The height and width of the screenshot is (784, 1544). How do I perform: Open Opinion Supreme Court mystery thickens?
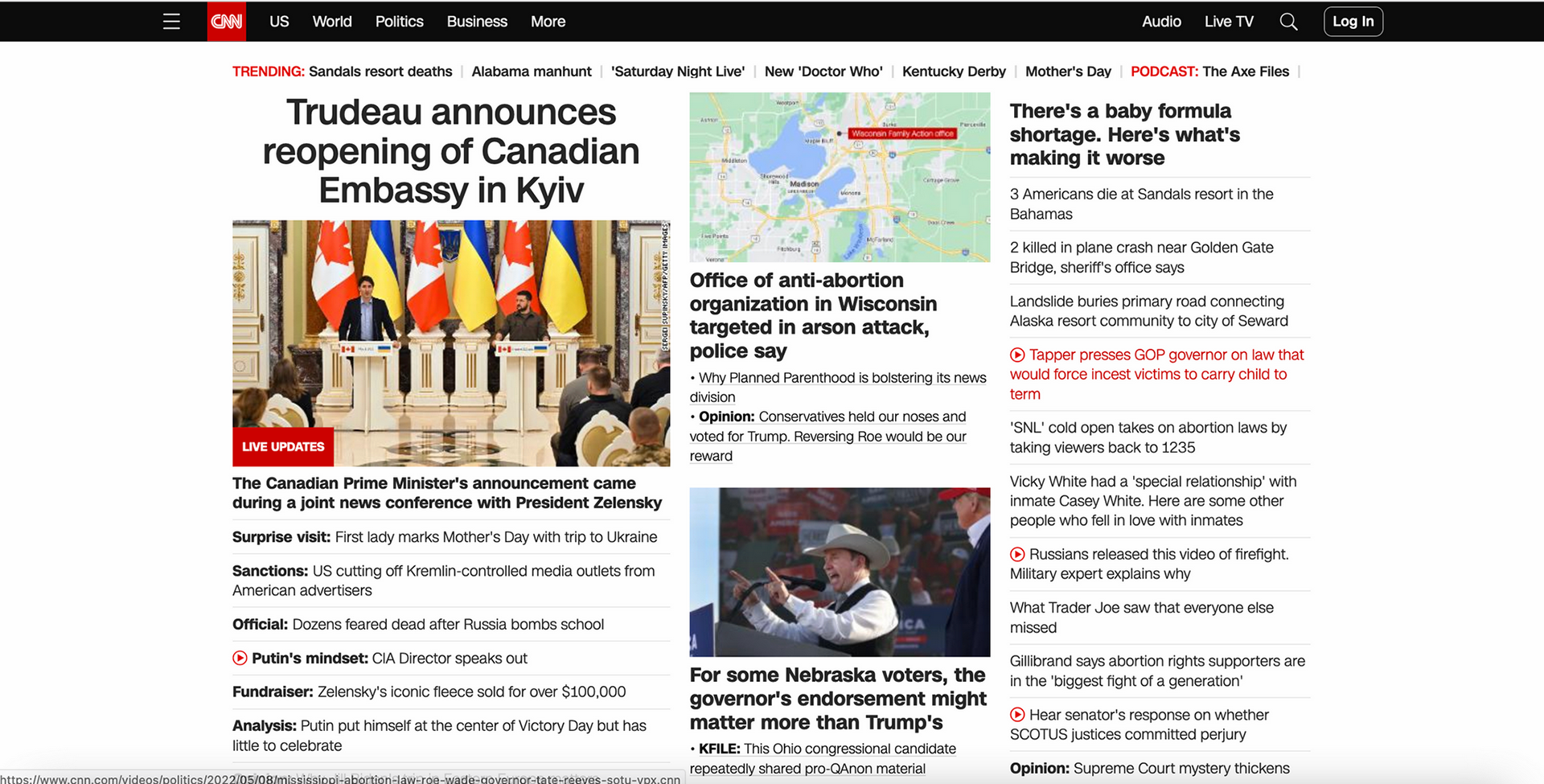click(1150, 769)
